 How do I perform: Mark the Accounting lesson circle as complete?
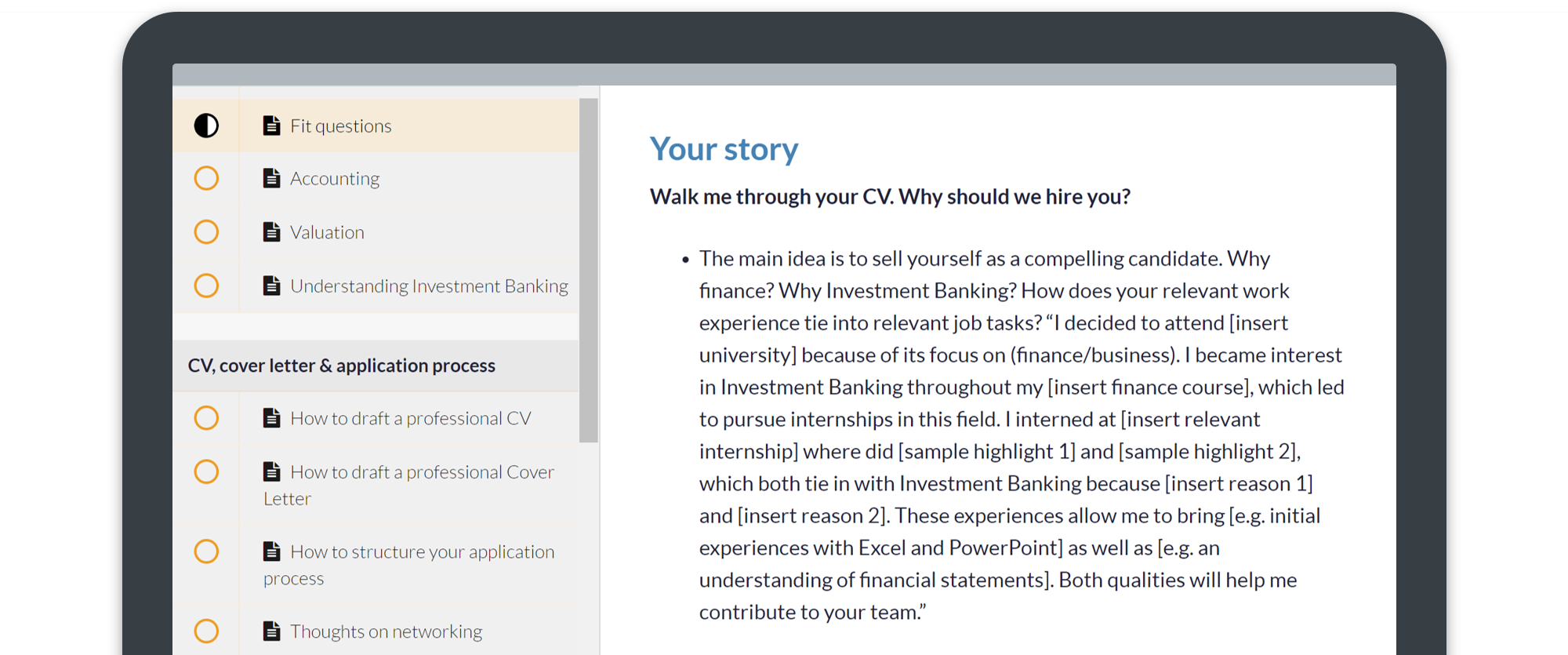(206, 178)
